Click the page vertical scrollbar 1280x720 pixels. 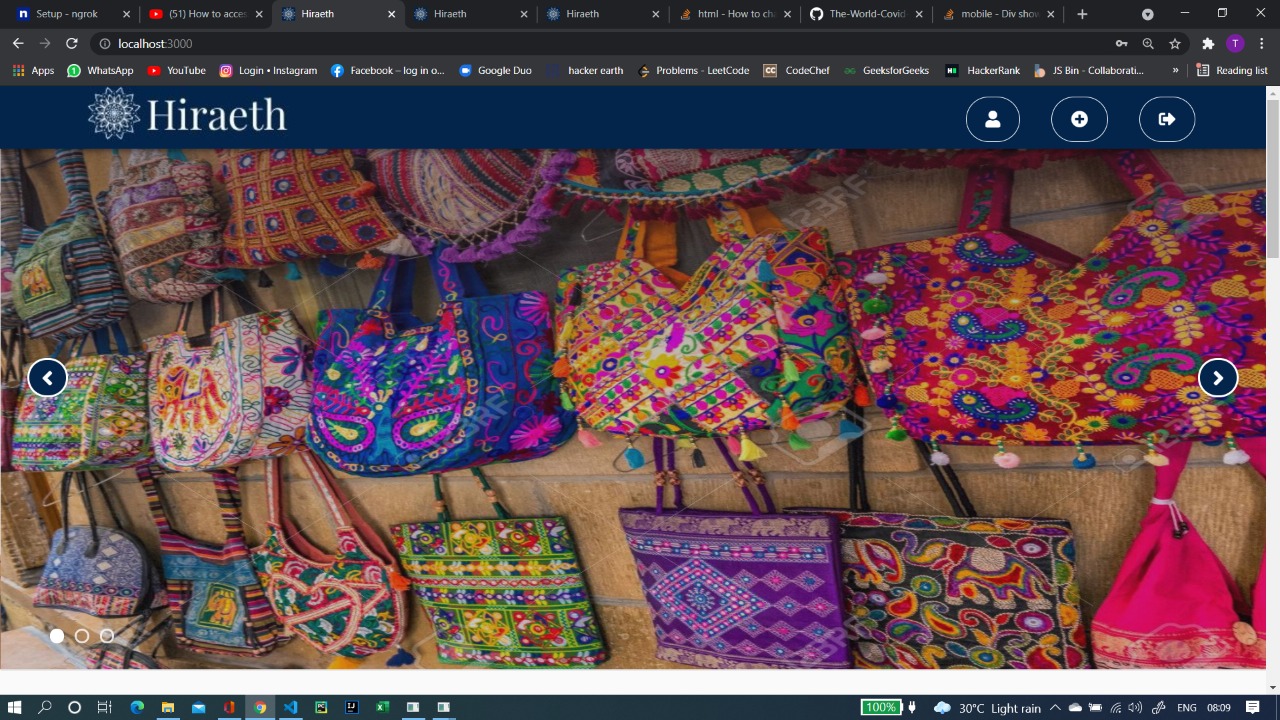[x=1272, y=180]
